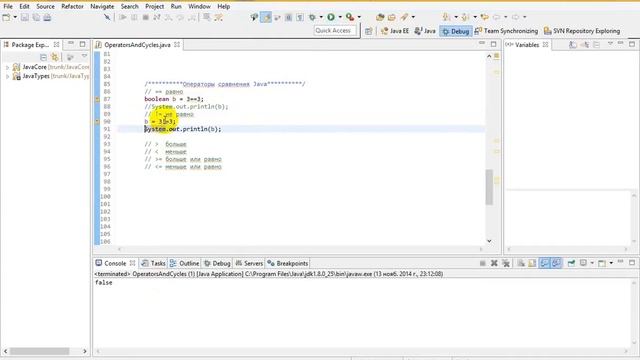
Task: Open the Window menu
Action: (x=199, y=7)
